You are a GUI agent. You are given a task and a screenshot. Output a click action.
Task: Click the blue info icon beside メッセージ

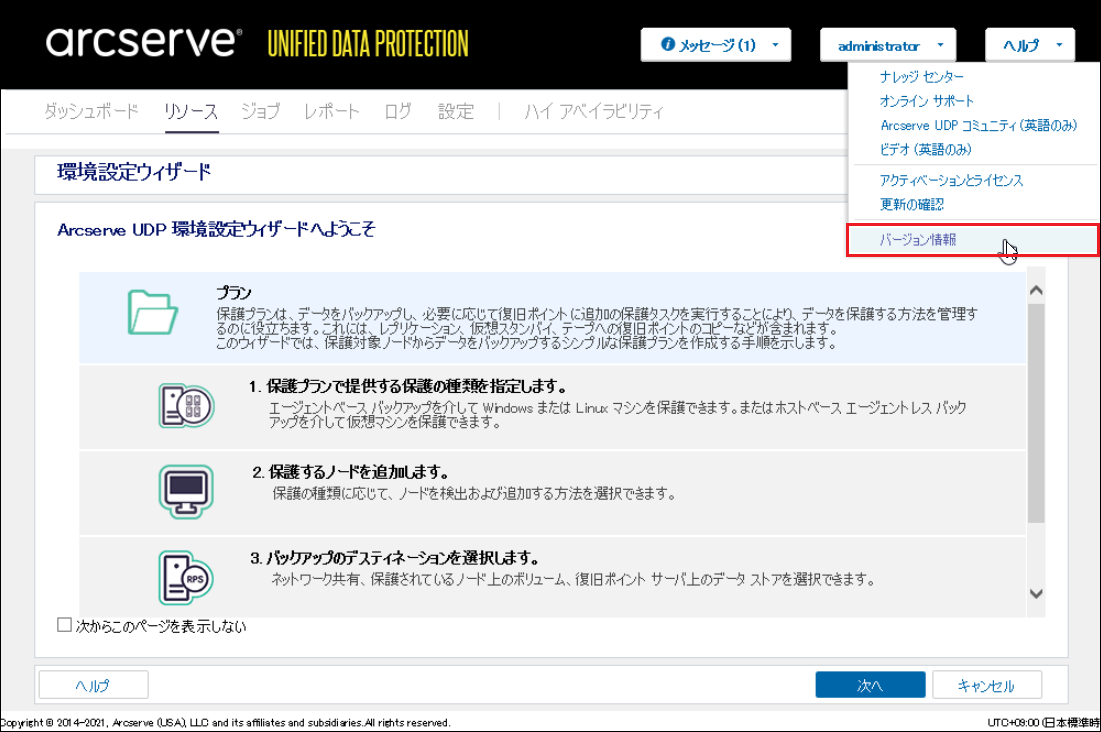668,45
